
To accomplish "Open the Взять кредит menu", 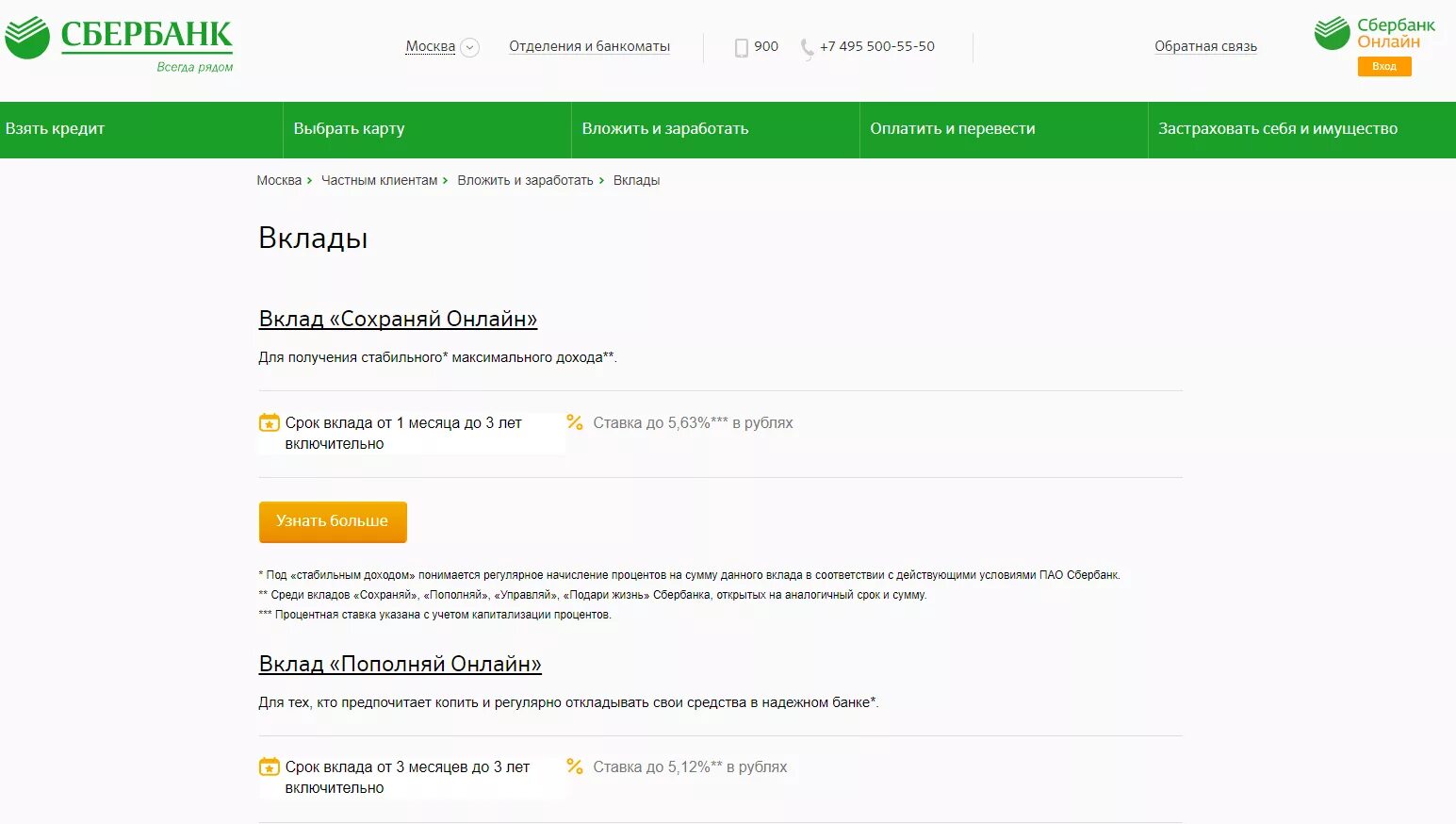I will 141,129.
